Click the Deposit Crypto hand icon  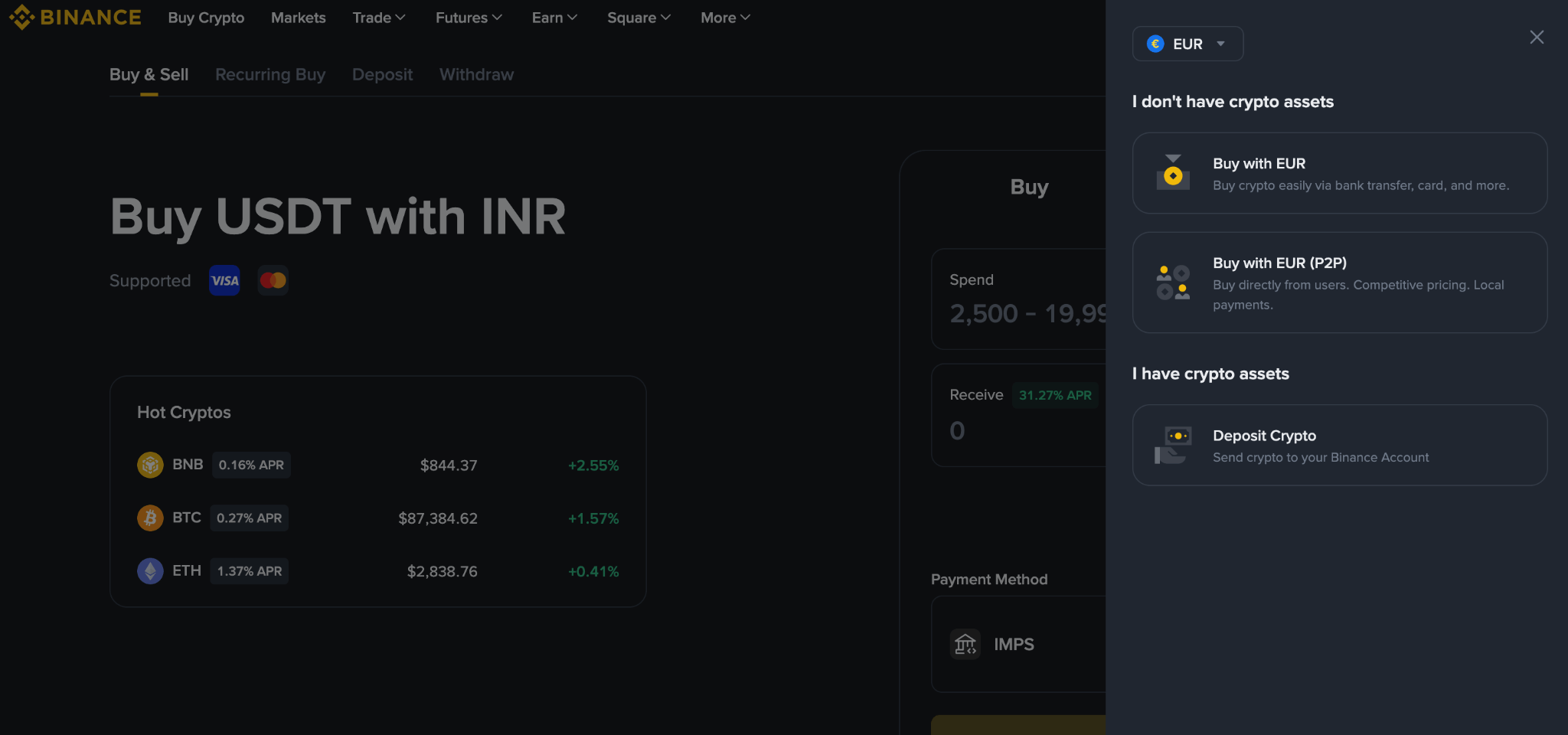(x=1173, y=445)
